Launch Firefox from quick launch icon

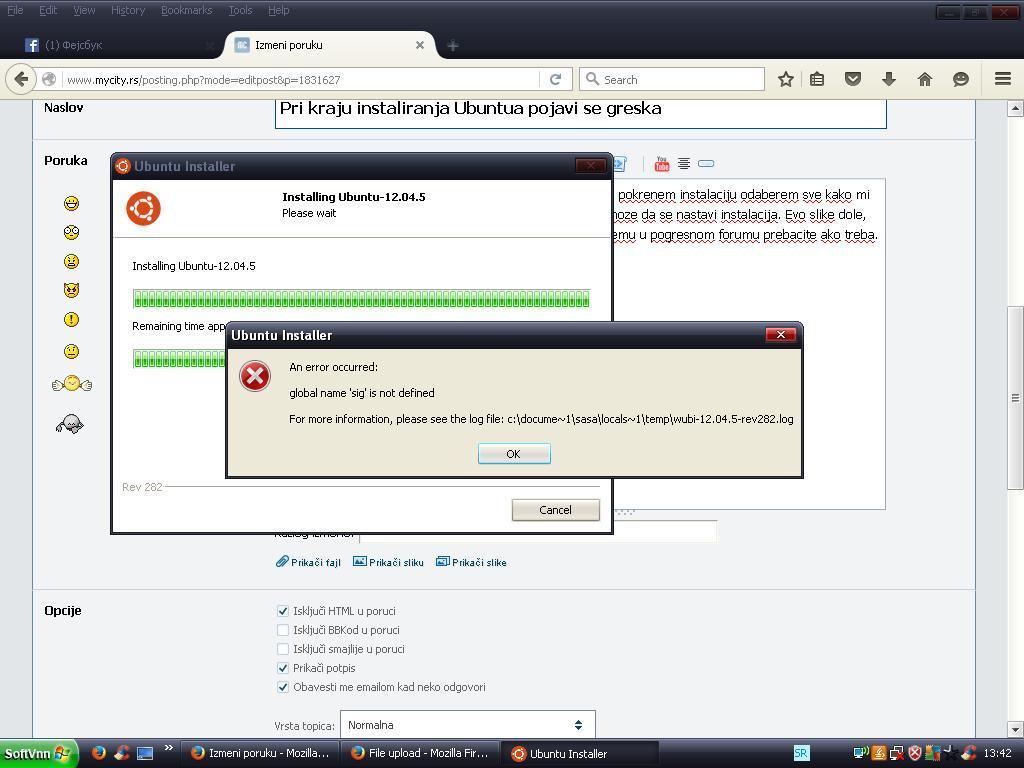tap(99, 753)
